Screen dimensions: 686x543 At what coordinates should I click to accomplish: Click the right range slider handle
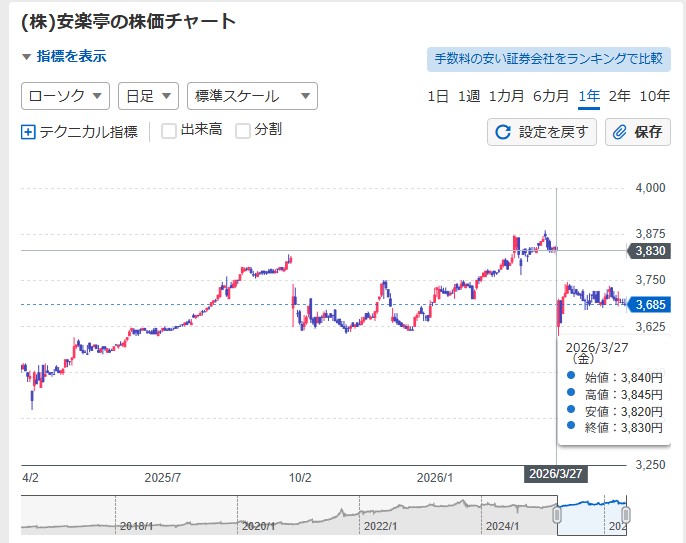tap(626, 515)
